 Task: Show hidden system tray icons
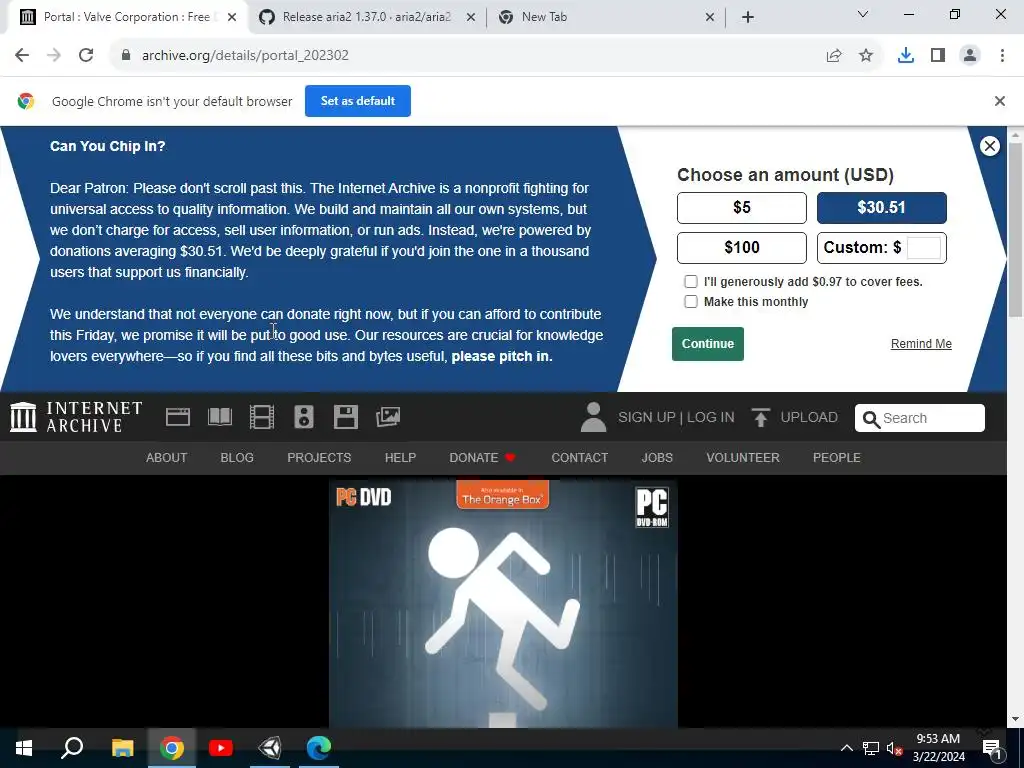846,748
